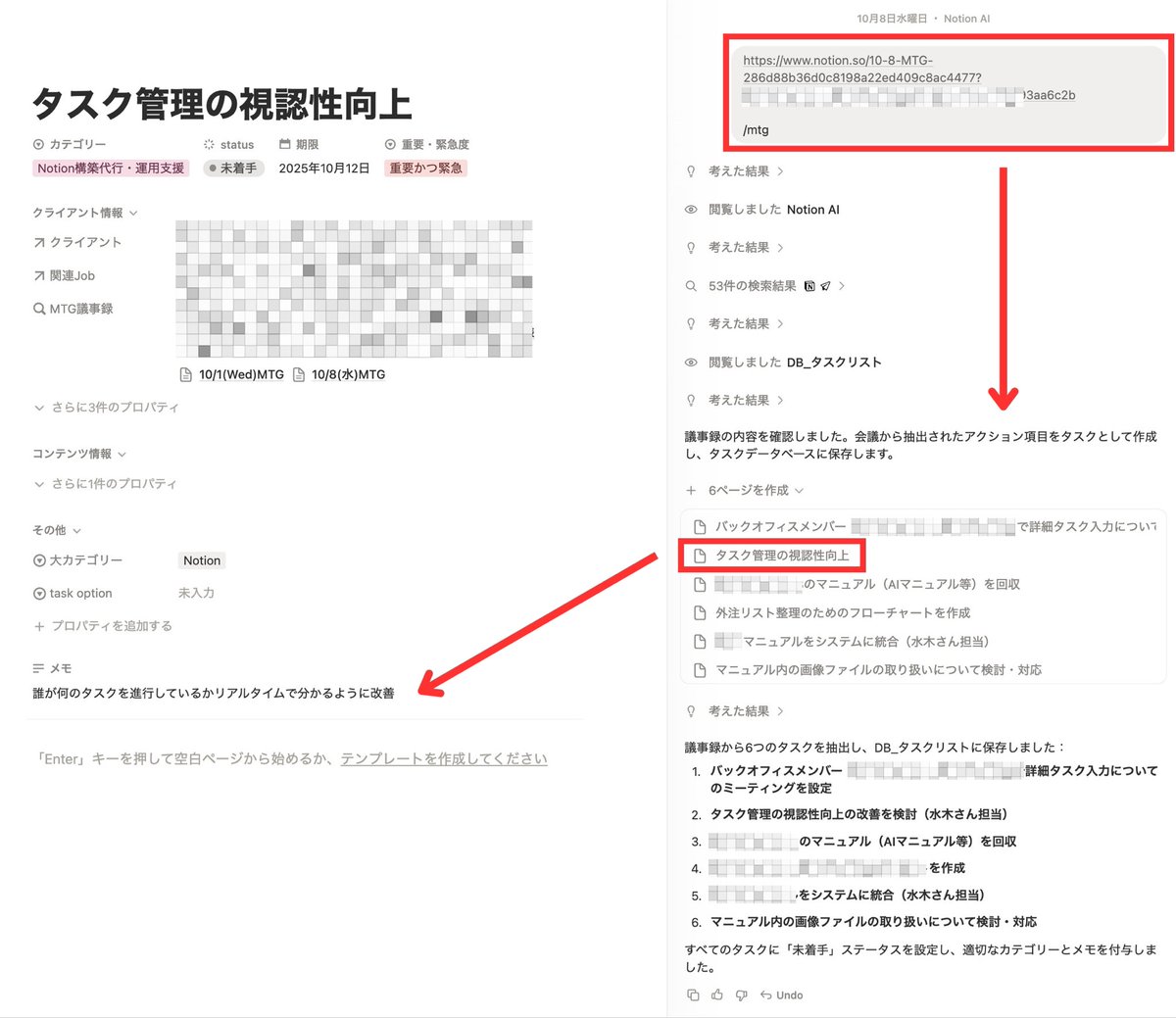Collapse the コンテンツ情報 section

click(x=79, y=454)
